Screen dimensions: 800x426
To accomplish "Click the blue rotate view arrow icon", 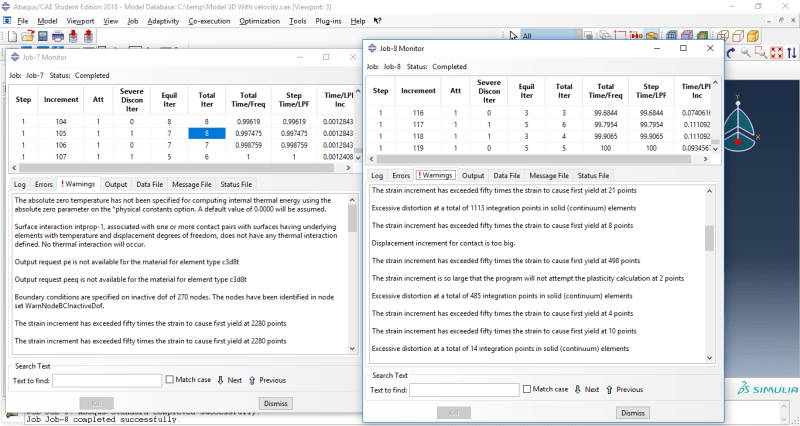I will click(731, 52).
